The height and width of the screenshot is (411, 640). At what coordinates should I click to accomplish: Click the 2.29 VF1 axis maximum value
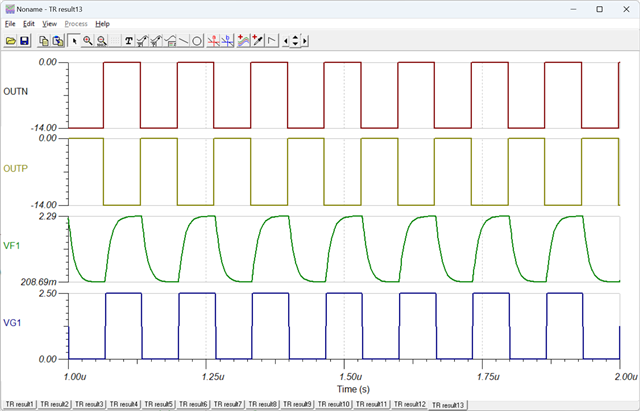click(48, 216)
